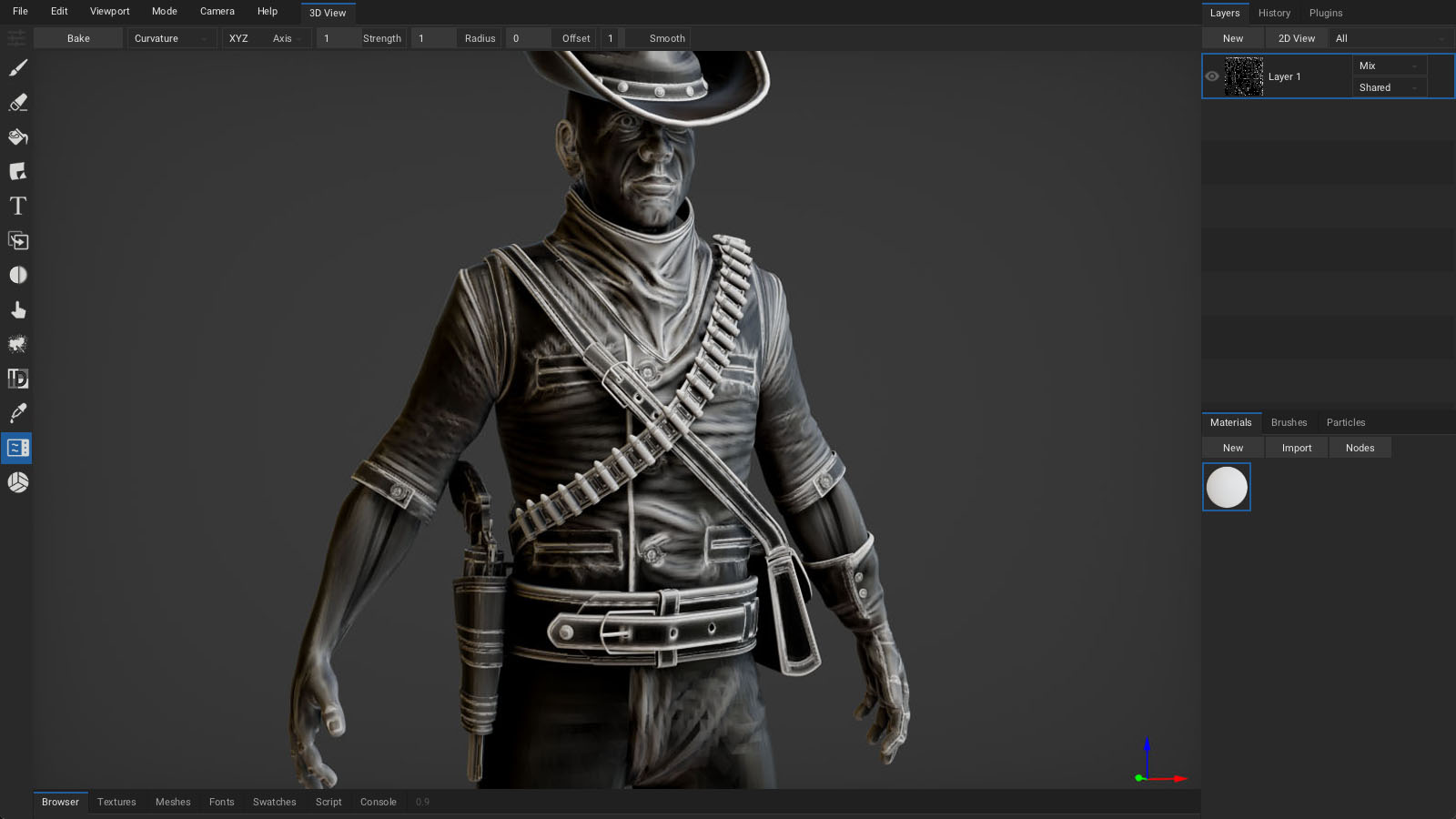This screenshot has width=1456, height=819.
Task: Select the Fill bucket tool
Action: 18,137
